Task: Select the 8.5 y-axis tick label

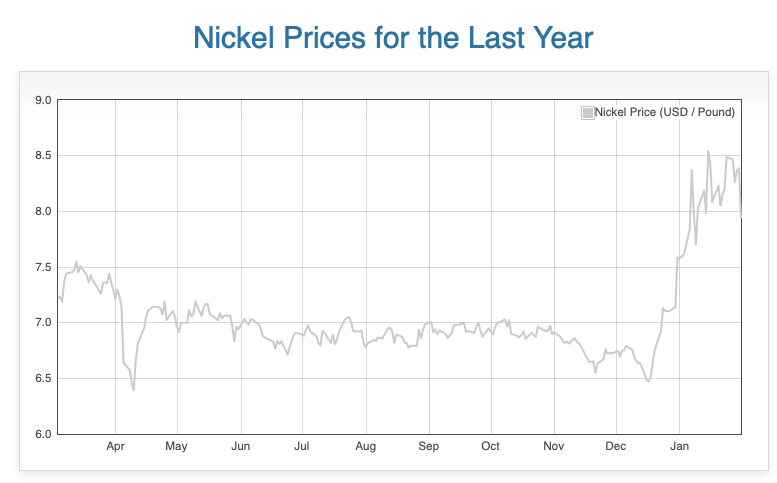Action: point(42,156)
